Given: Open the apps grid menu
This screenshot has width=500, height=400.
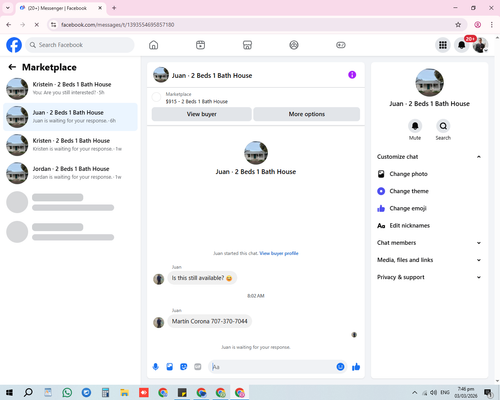Looking at the screenshot, I should tap(443, 45).
